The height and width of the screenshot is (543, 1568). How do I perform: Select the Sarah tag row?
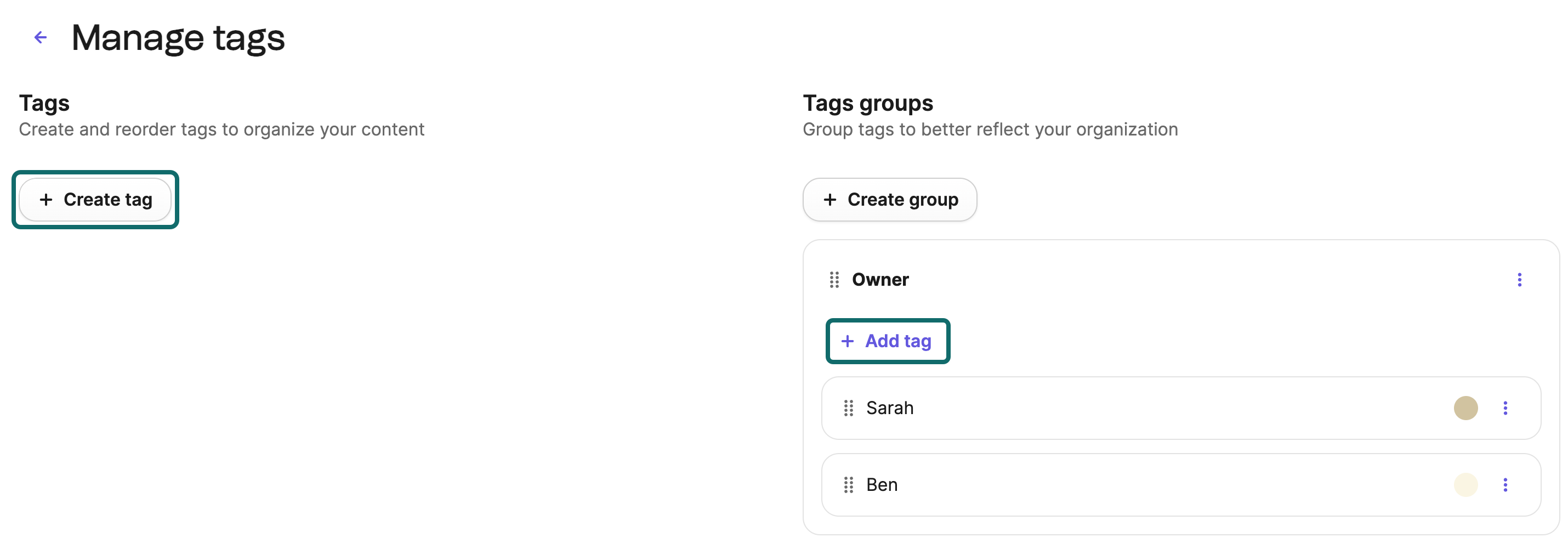[x=1156, y=408]
